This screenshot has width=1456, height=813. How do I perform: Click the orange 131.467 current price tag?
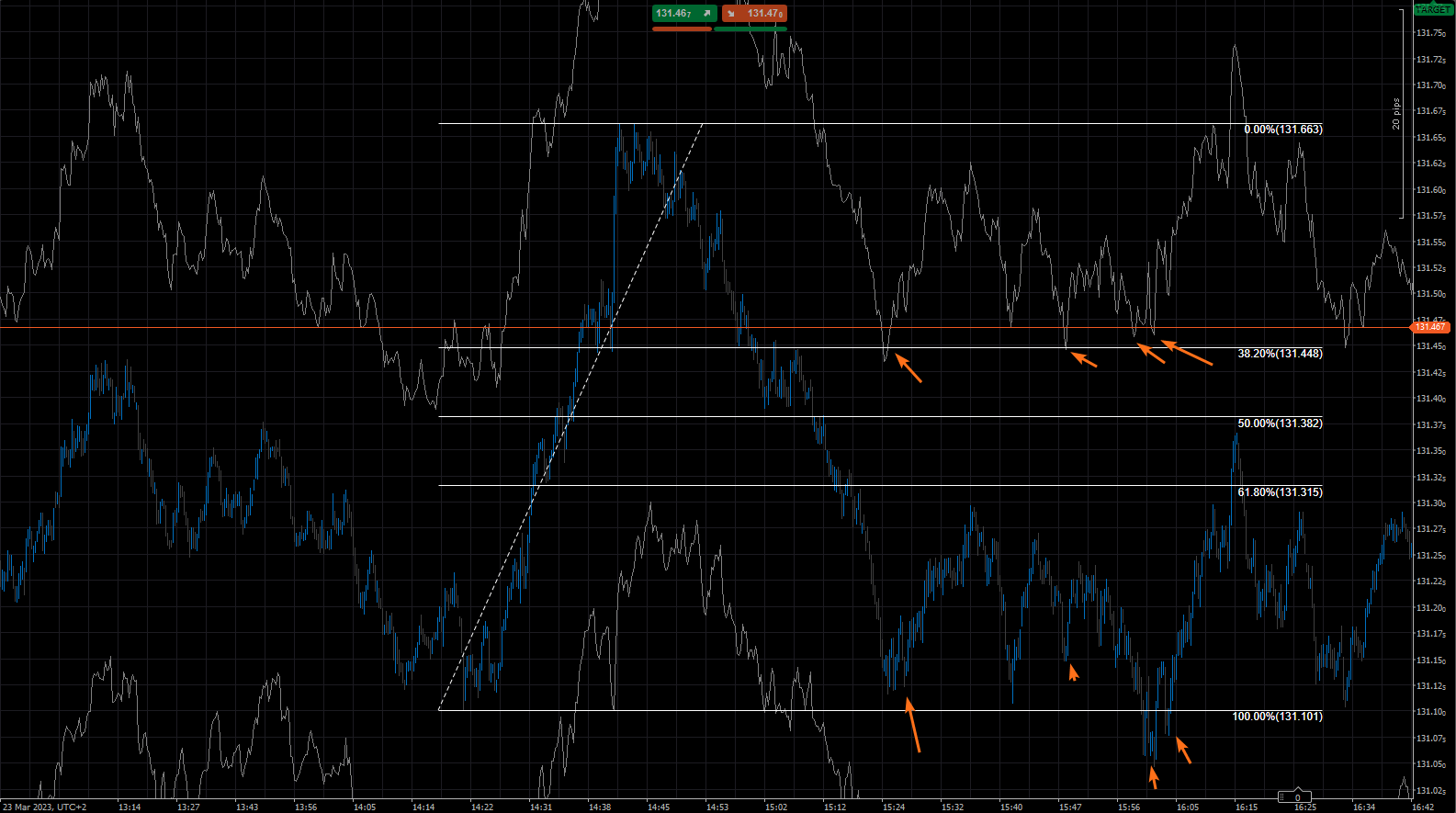click(1429, 327)
